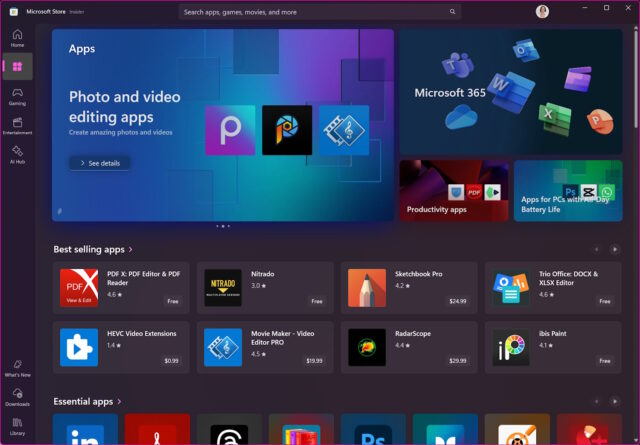Select the Apps tab in sidebar
This screenshot has height=445, width=640.
point(17,66)
